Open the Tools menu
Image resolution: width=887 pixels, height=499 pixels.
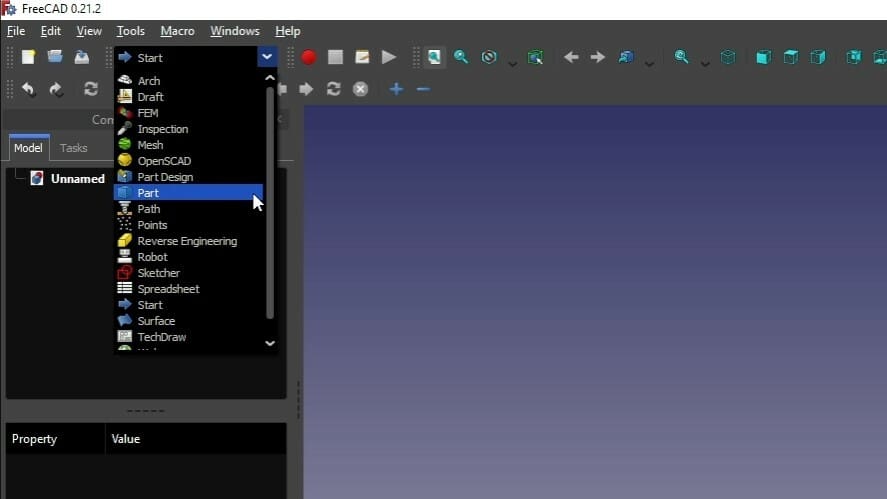coord(131,31)
